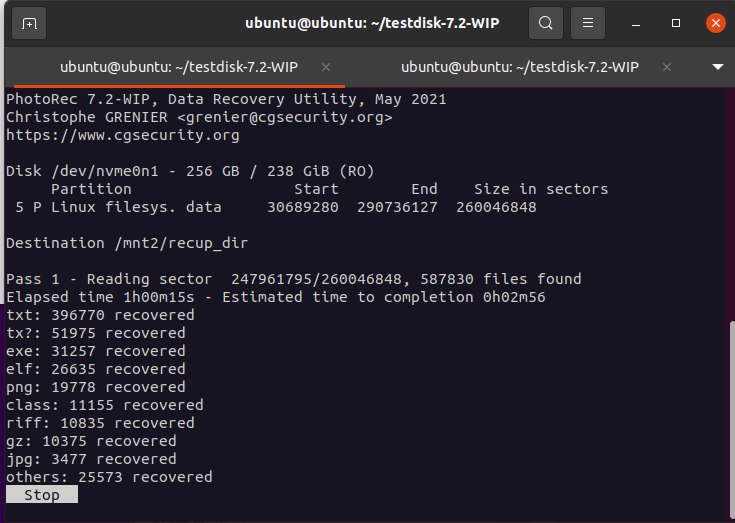The image size is (735, 523).
Task: Close the first terminal tab
Action: tap(326, 67)
